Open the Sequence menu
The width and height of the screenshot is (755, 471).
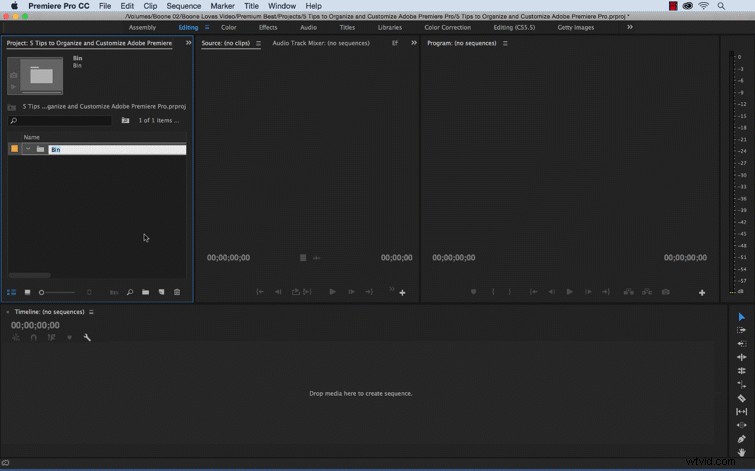183,6
